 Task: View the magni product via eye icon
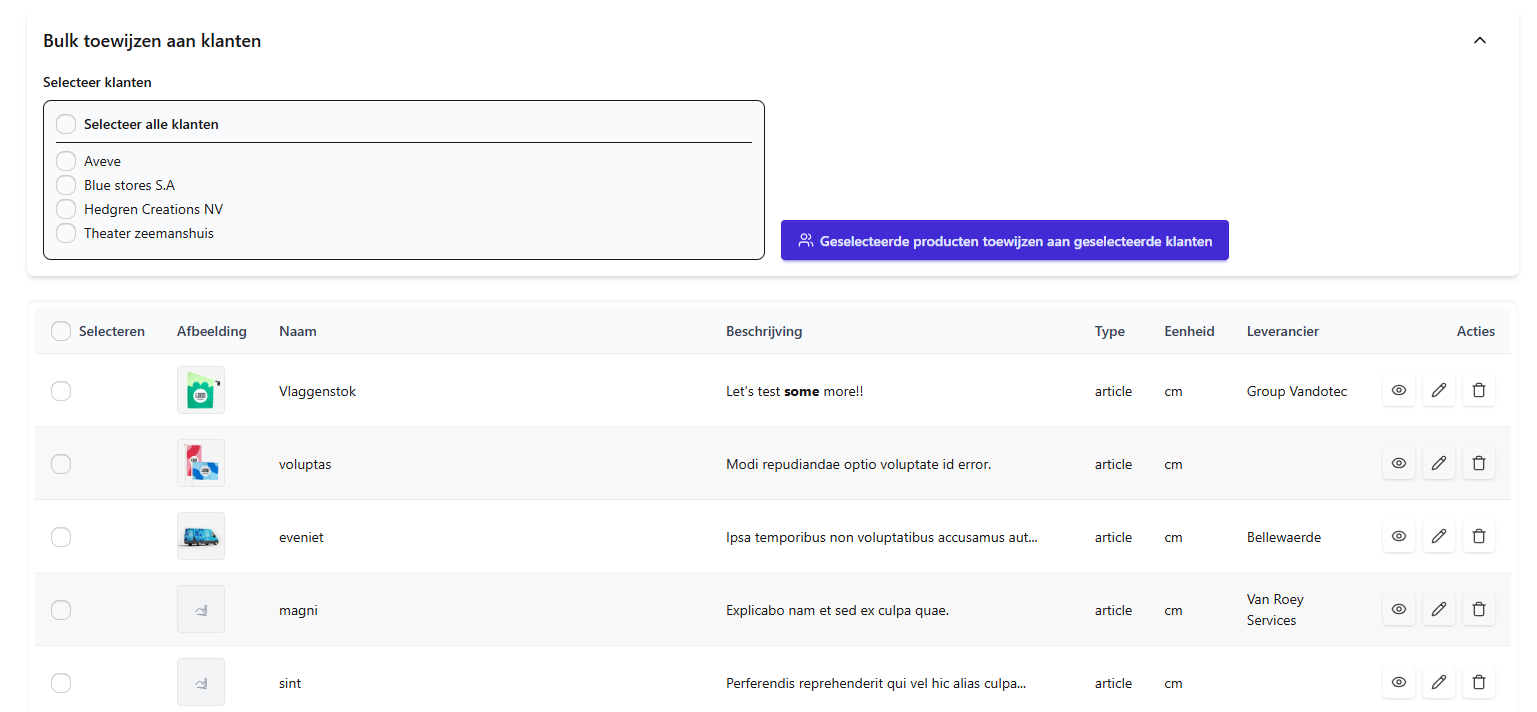pyautogui.click(x=1398, y=610)
